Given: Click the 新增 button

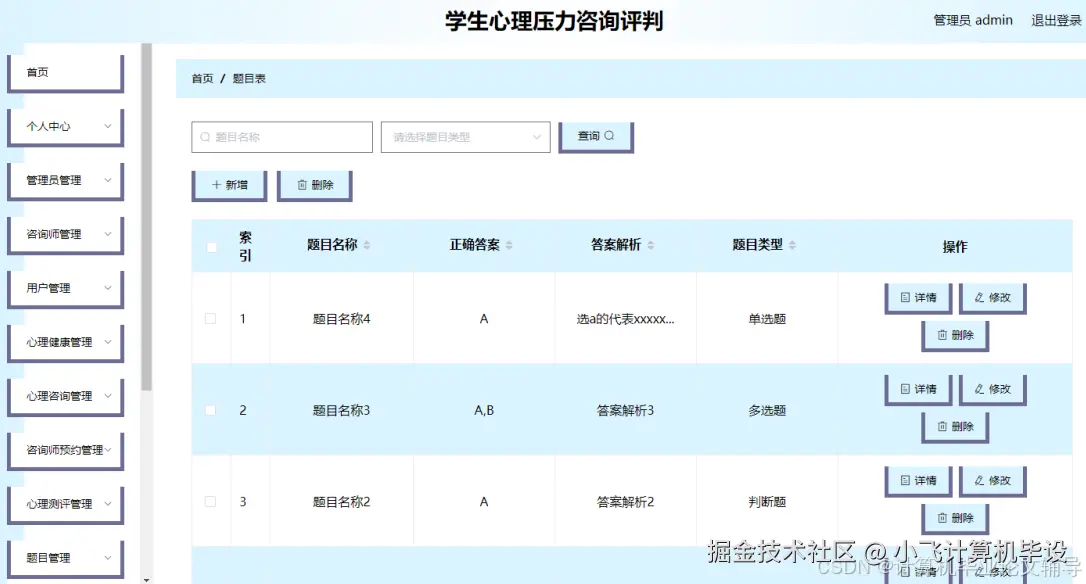Looking at the screenshot, I should click(229, 186).
